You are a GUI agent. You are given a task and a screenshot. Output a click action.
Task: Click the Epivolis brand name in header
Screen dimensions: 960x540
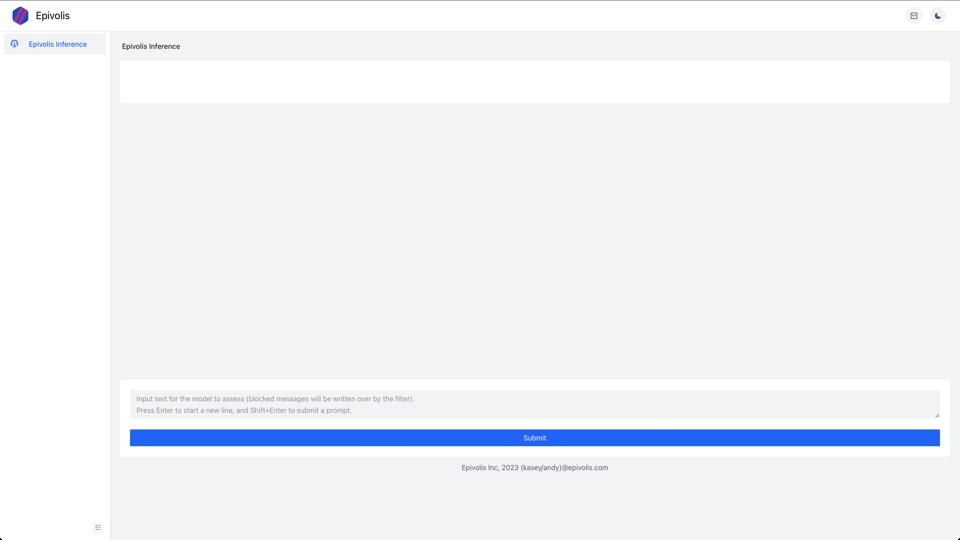point(53,16)
